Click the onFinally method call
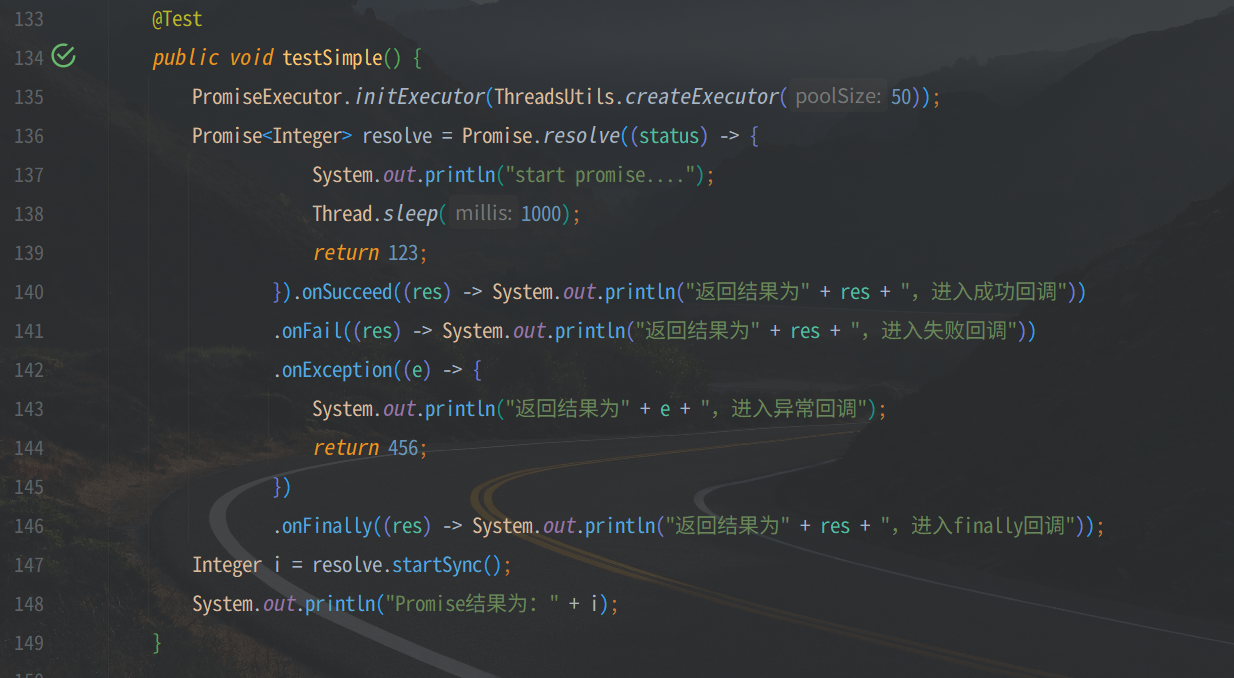 click(327, 526)
